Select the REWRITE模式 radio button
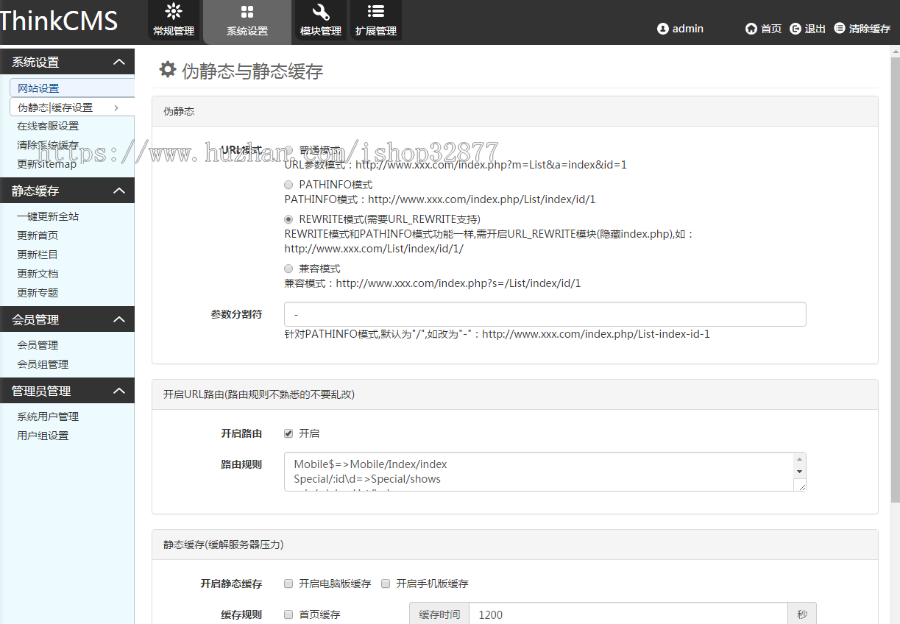The width and height of the screenshot is (900, 624). coord(289,219)
